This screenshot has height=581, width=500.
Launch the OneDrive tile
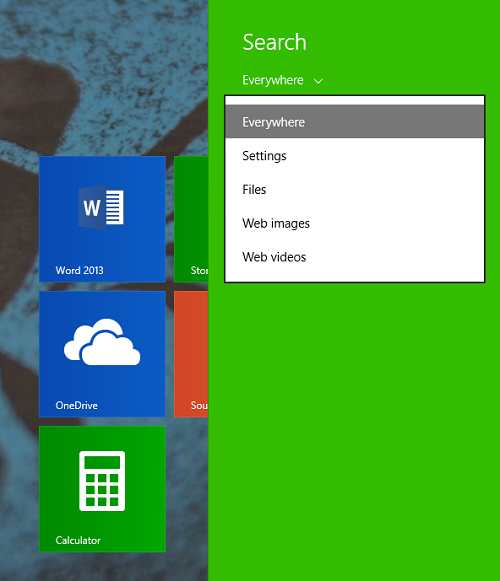[x=102, y=354]
